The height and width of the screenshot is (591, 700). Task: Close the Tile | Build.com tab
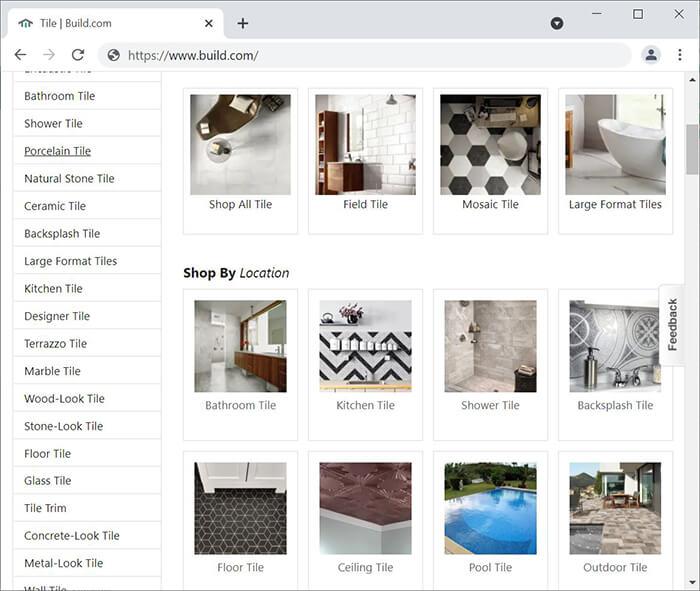click(209, 23)
